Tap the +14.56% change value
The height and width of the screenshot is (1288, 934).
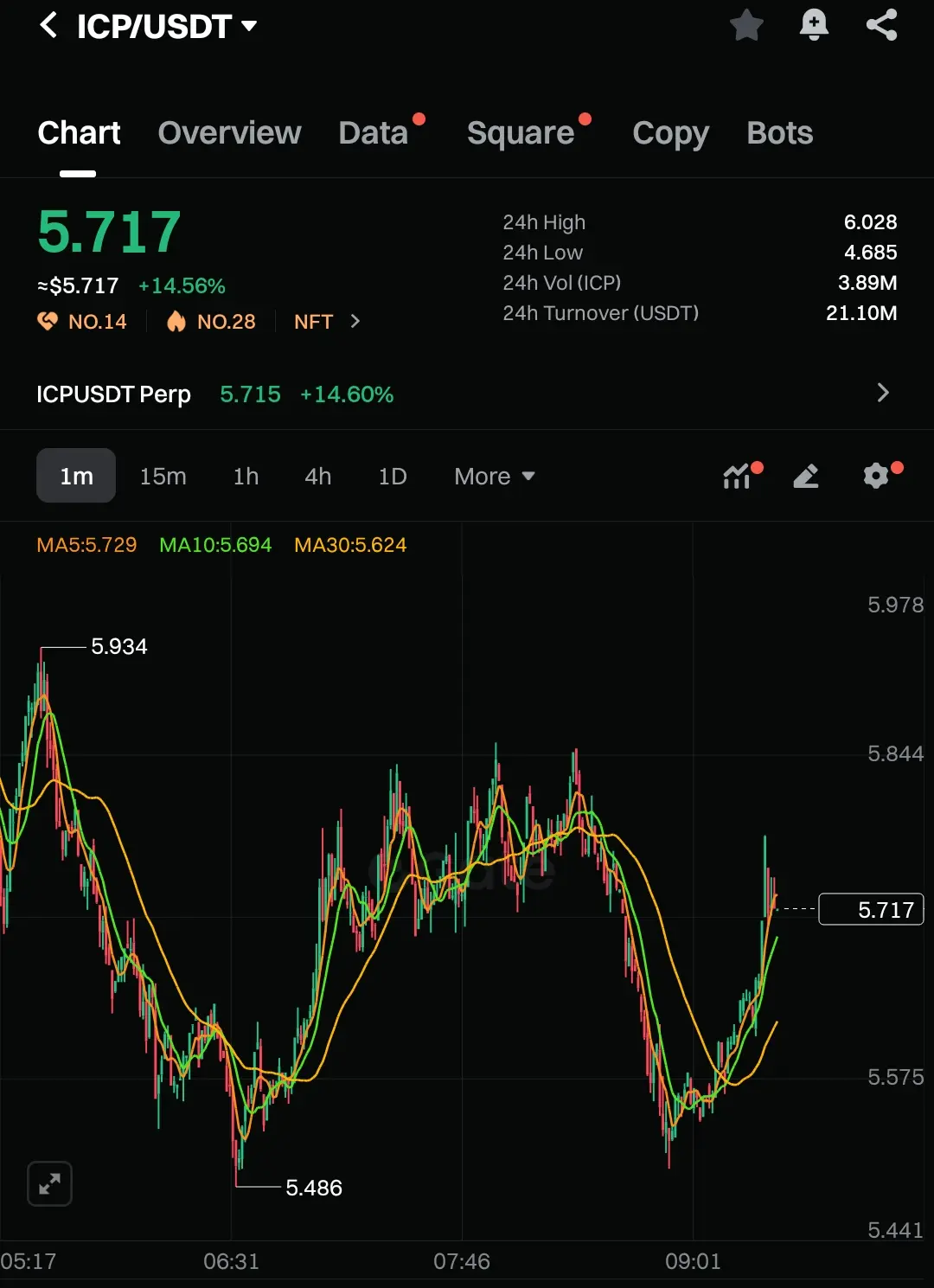coord(182,285)
